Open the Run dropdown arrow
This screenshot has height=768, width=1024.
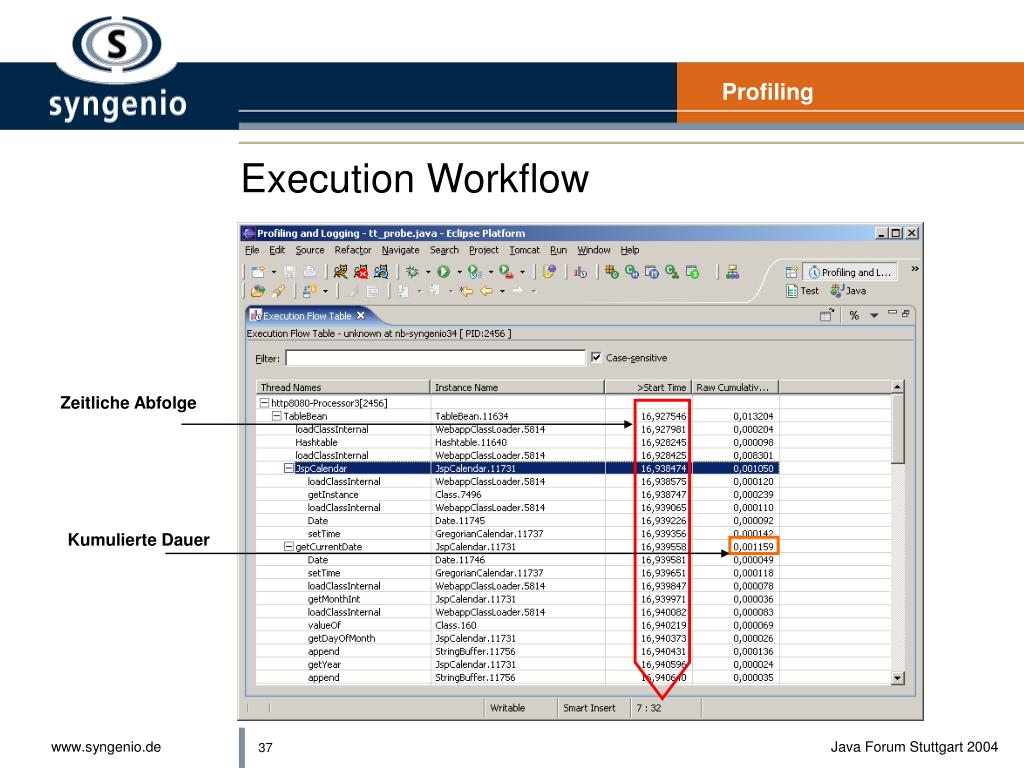click(x=459, y=272)
